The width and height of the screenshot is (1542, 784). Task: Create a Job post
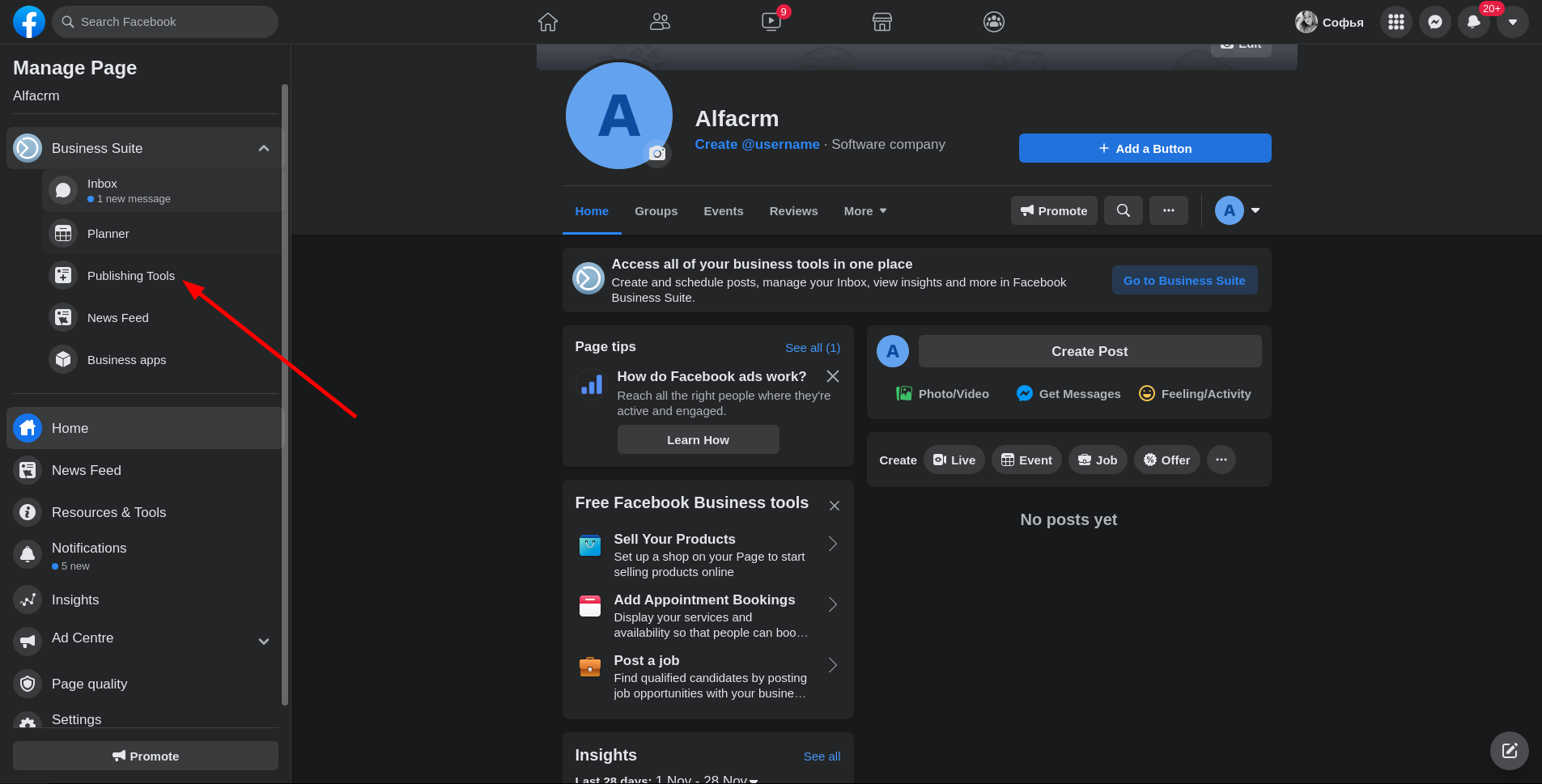pos(1098,460)
